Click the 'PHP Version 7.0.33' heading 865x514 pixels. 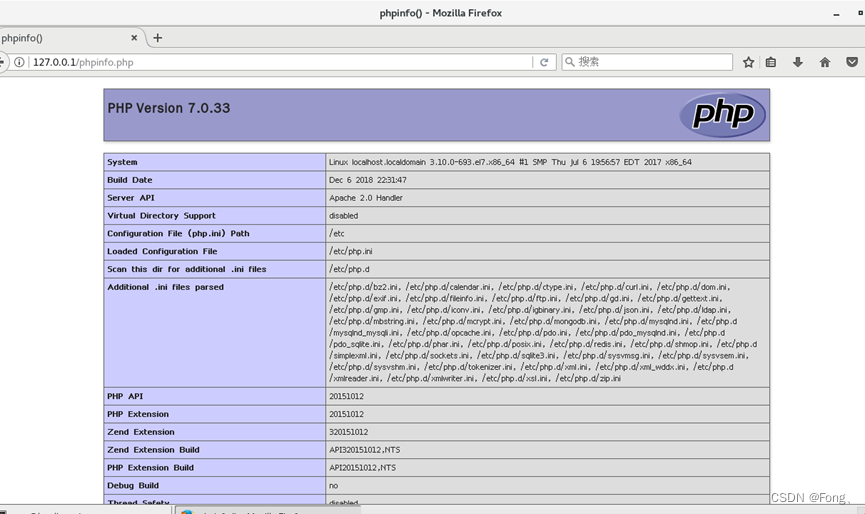(169, 108)
